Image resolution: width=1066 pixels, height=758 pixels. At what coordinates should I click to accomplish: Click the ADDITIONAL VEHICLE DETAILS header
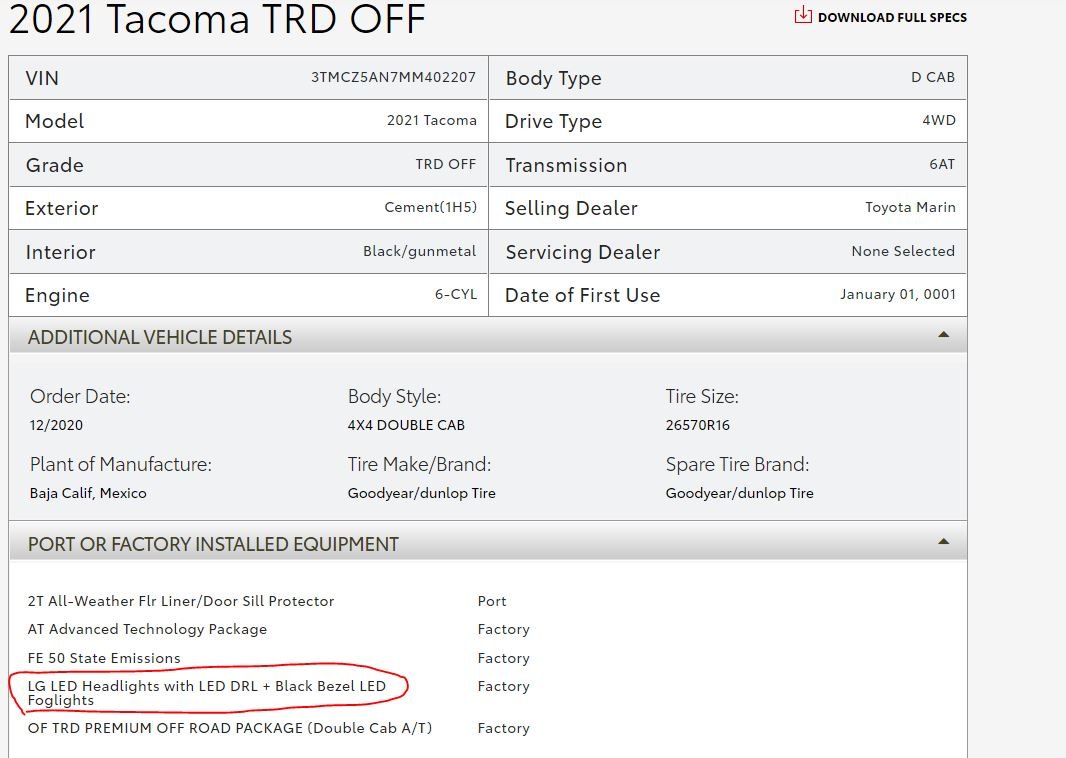[x=160, y=337]
